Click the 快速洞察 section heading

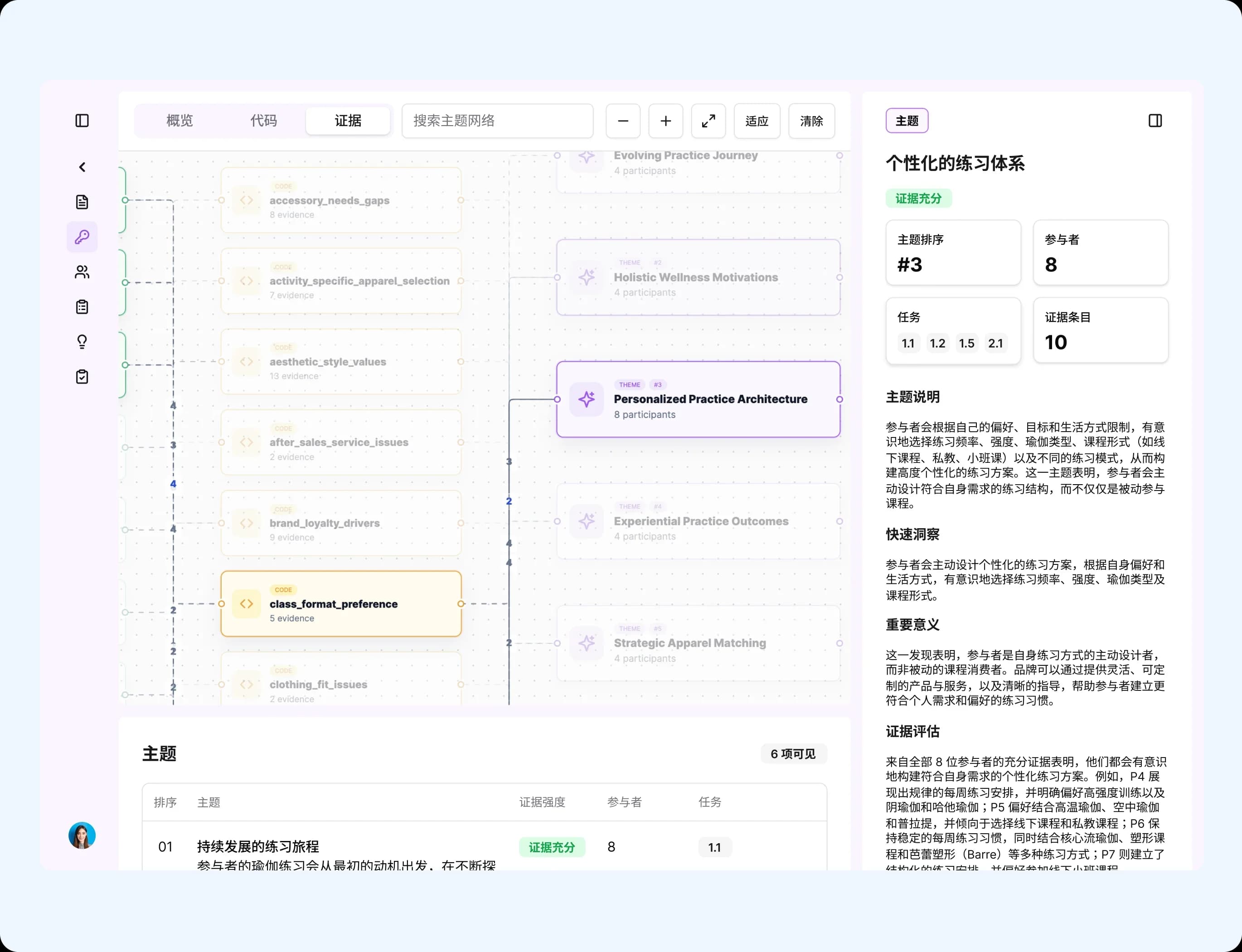(913, 534)
